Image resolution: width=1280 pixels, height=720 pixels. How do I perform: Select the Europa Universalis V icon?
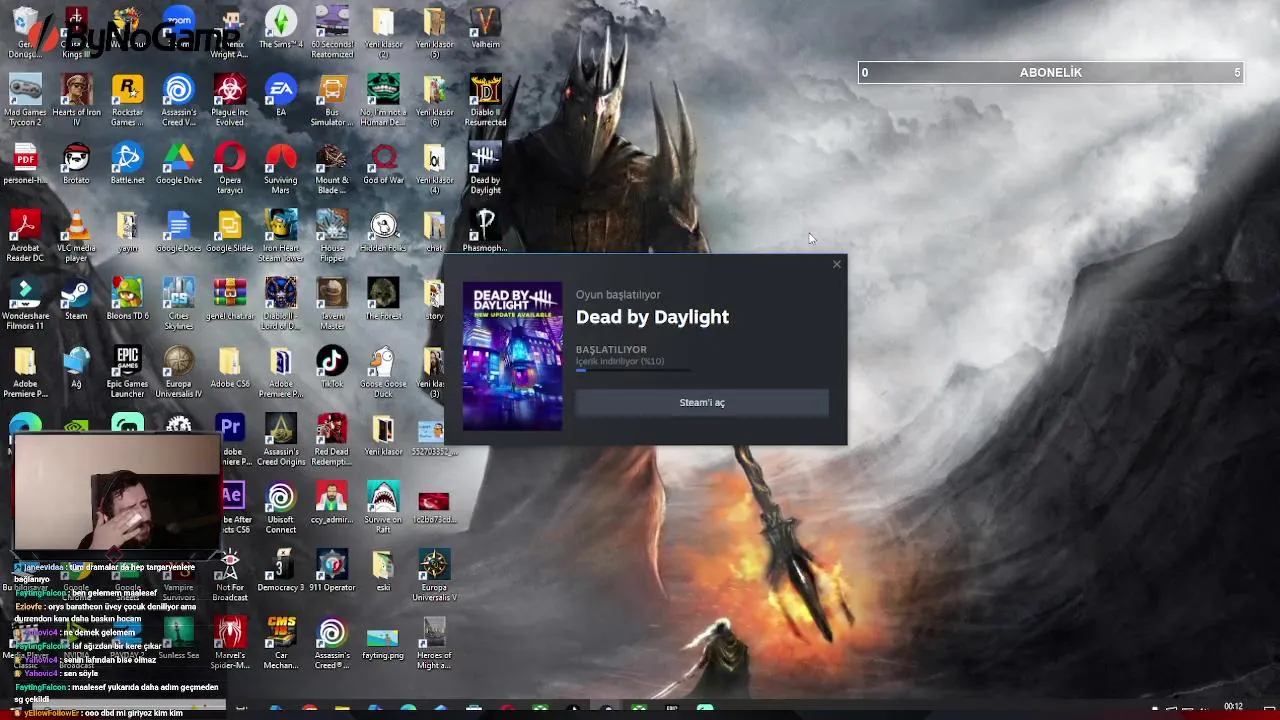point(434,577)
